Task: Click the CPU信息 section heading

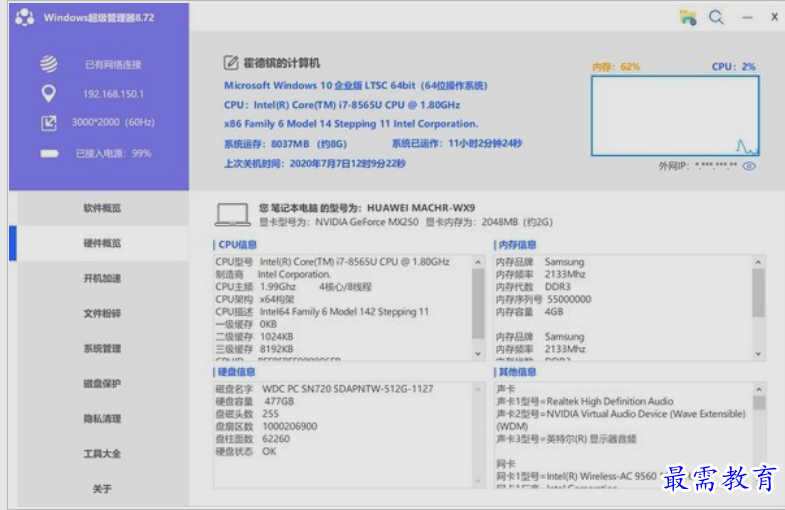Action: coord(237,245)
